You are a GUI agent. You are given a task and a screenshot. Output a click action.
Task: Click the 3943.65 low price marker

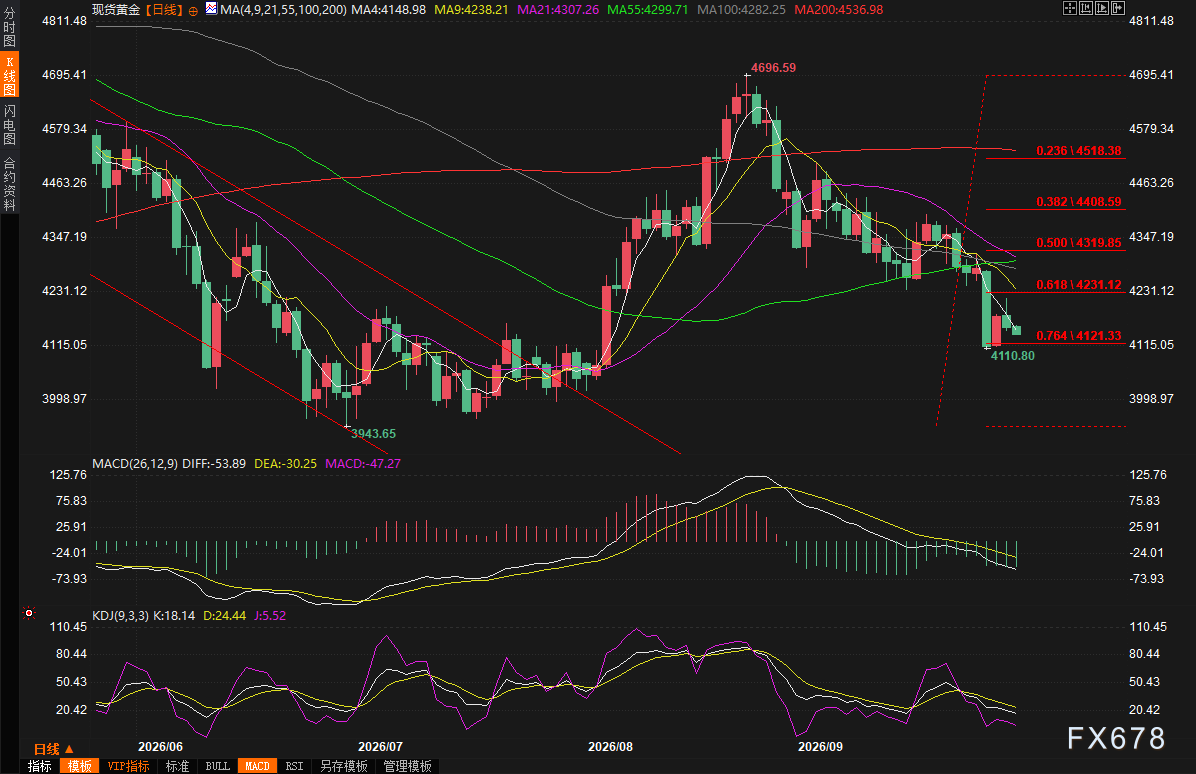point(373,434)
